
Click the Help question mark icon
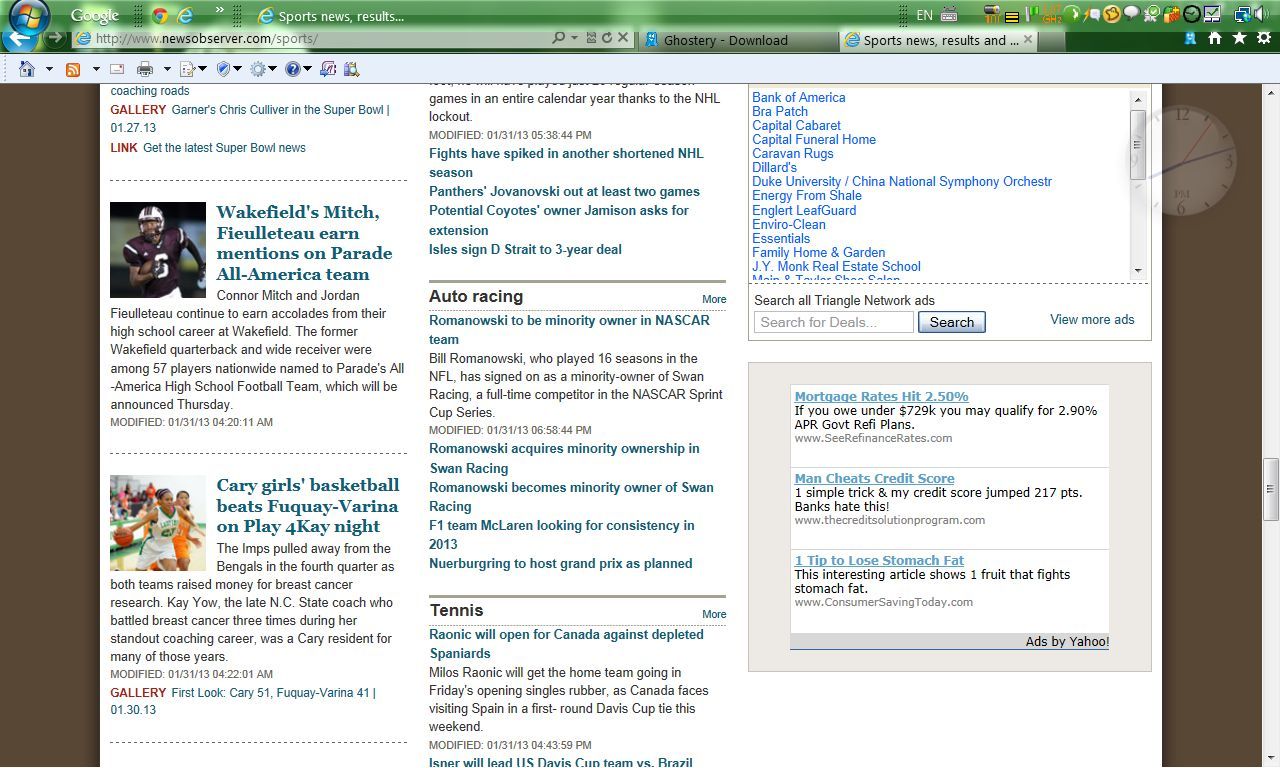pyautogui.click(x=292, y=69)
